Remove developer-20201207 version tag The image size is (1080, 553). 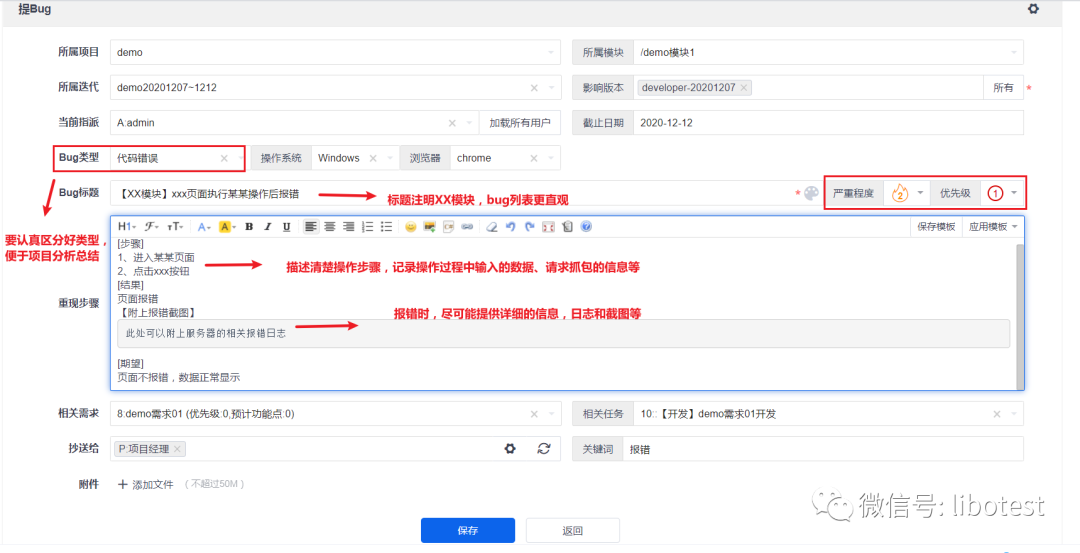(744, 87)
